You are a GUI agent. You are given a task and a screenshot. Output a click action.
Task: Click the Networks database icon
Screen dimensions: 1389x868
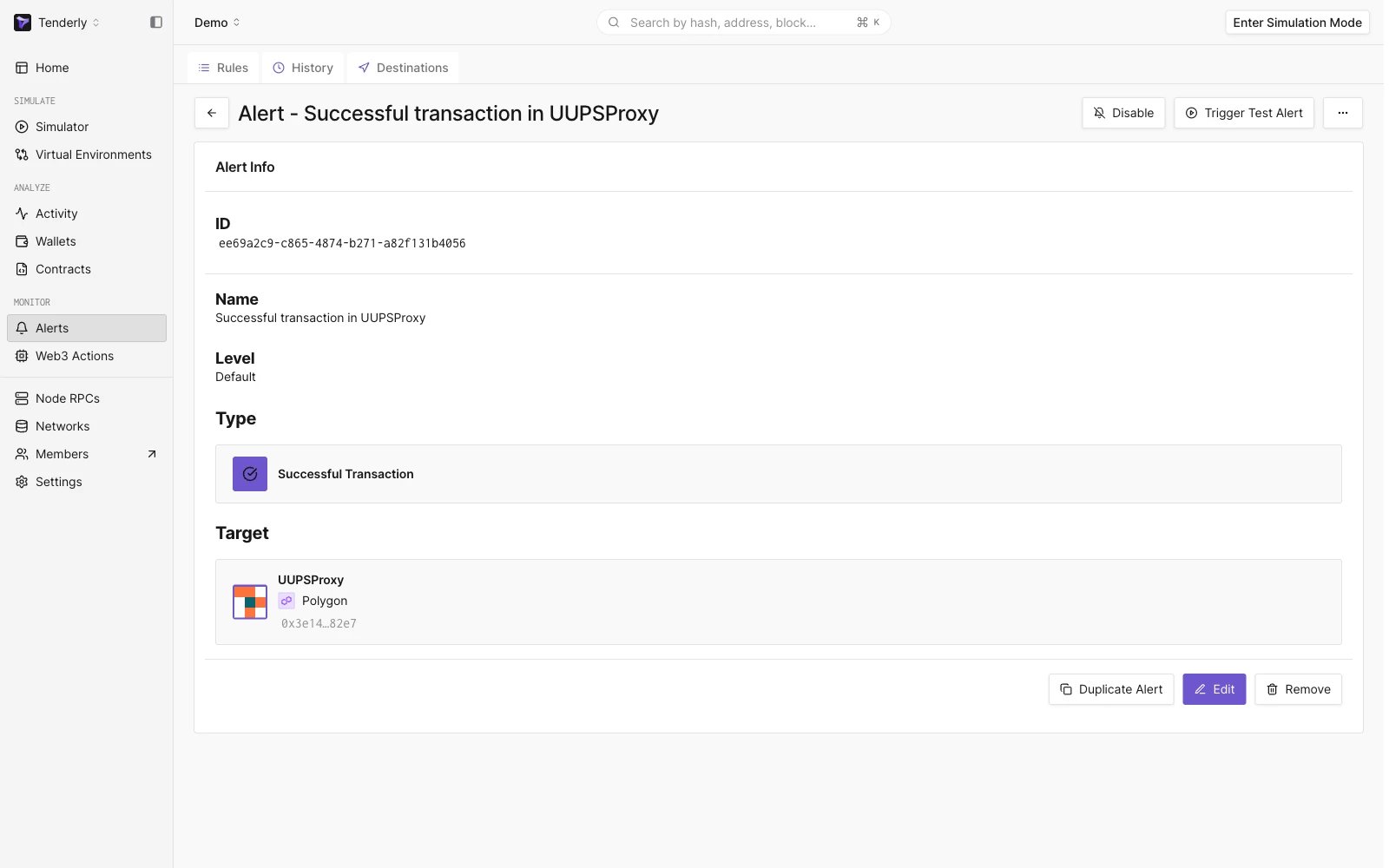(22, 426)
